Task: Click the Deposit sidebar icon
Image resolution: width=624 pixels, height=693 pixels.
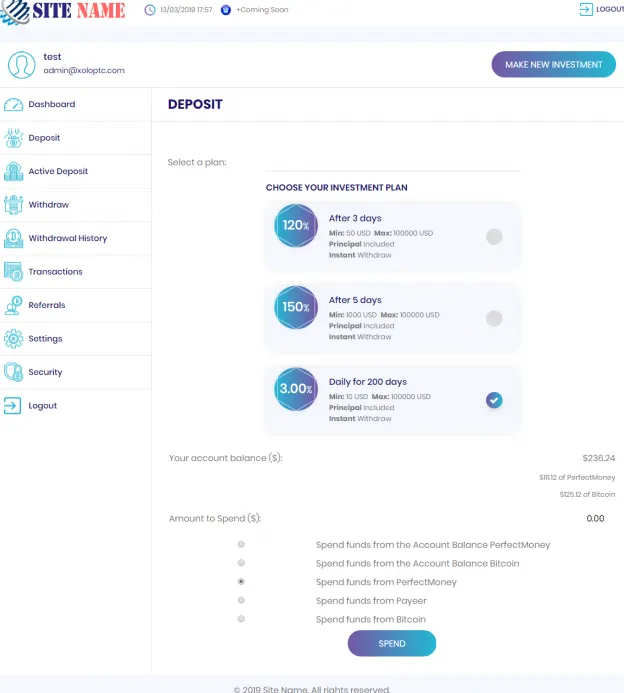Action: (13, 138)
